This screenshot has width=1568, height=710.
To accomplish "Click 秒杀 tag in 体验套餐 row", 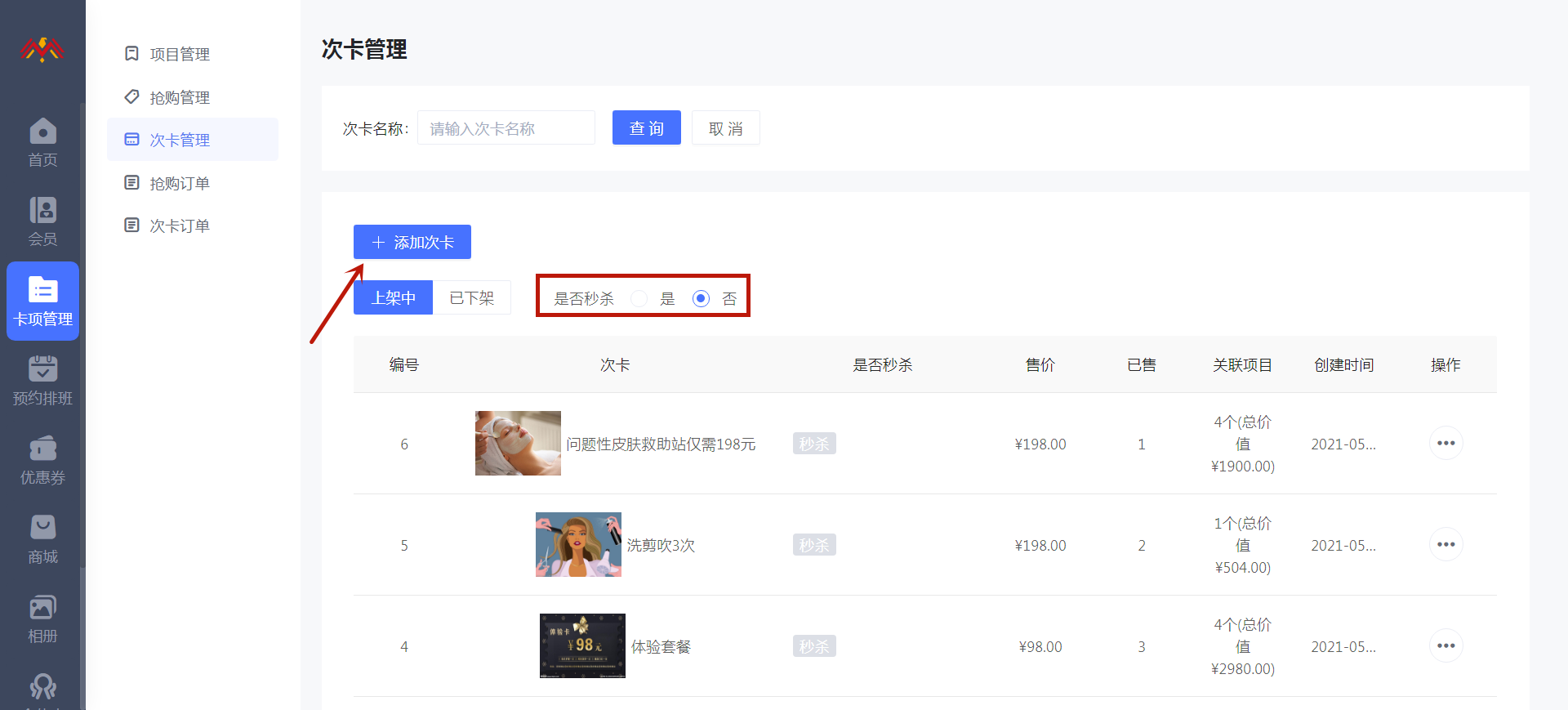I will pyautogui.click(x=814, y=646).
